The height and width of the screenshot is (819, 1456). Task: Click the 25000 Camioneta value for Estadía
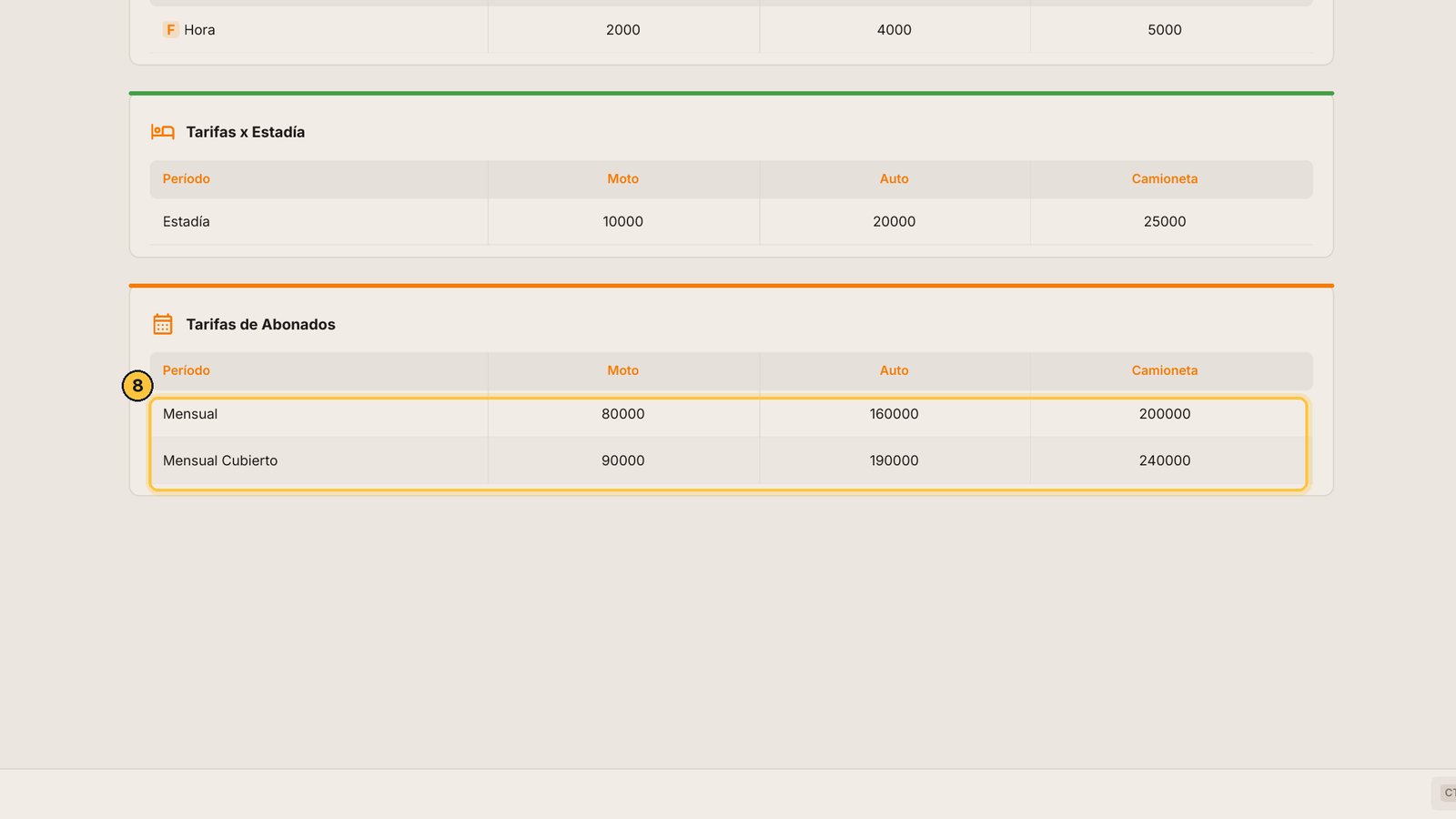(1165, 222)
